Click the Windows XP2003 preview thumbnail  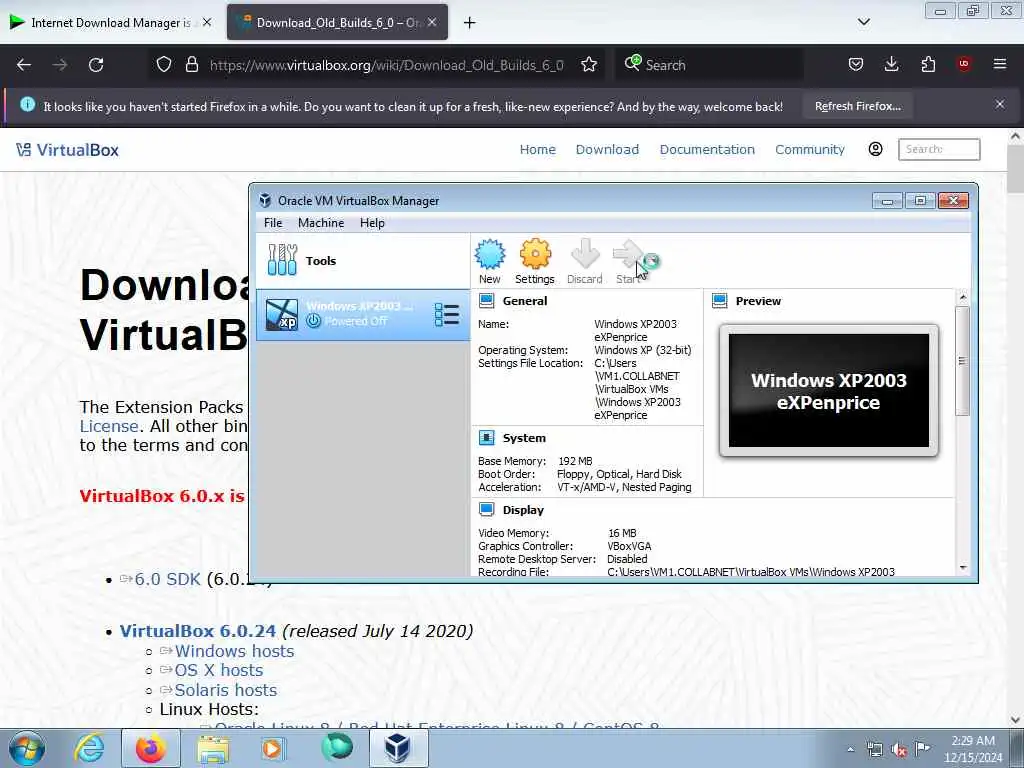[829, 391]
